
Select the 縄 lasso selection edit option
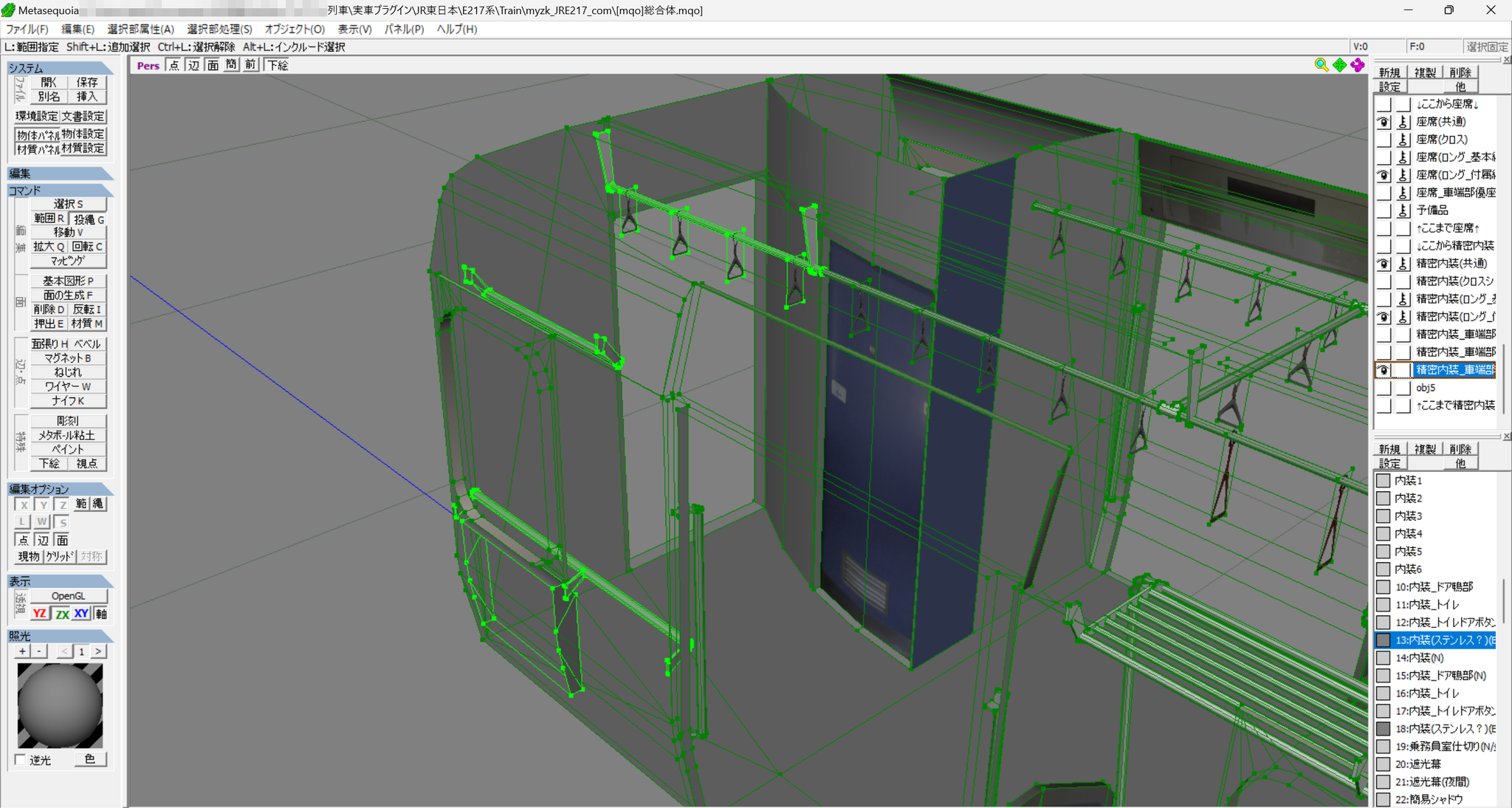coord(98,504)
